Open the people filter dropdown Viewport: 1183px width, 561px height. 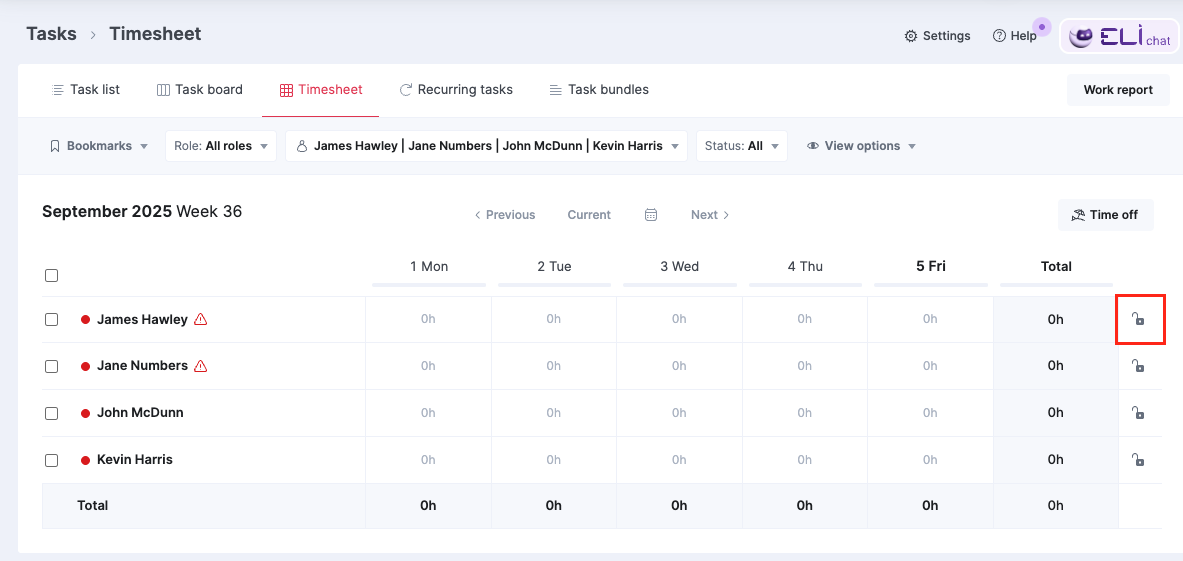click(x=487, y=146)
